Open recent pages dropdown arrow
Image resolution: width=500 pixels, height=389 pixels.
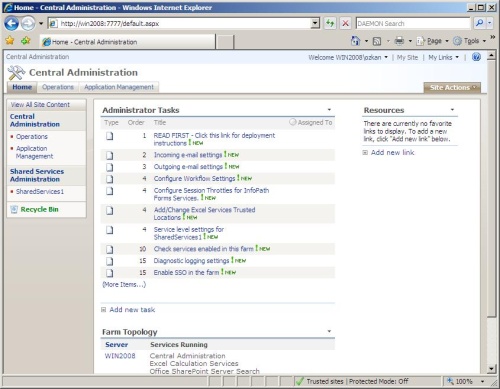pyautogui.click(x=41, y=23)
